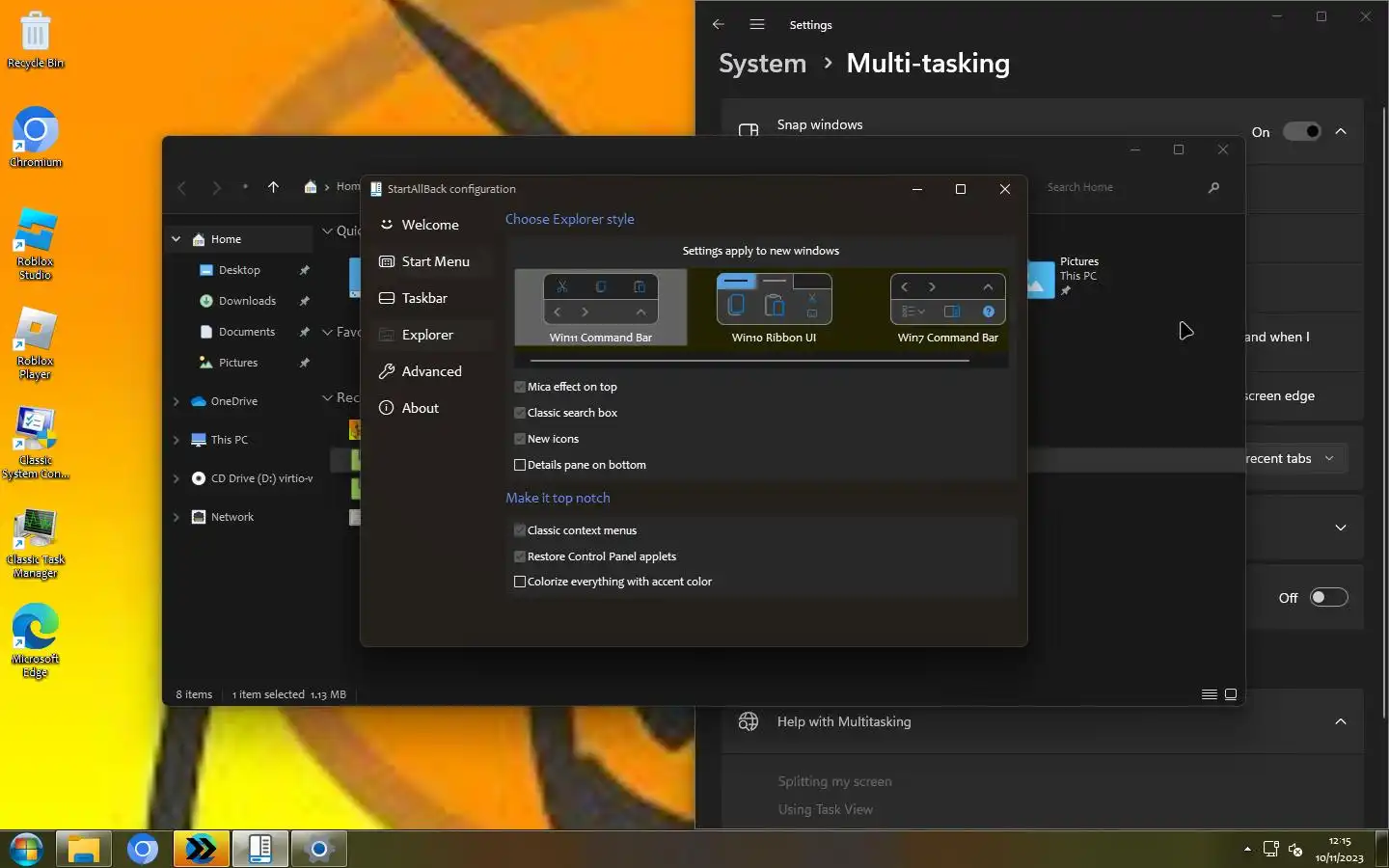Click the Windows Start orb on taskbar

click(26, 850)
